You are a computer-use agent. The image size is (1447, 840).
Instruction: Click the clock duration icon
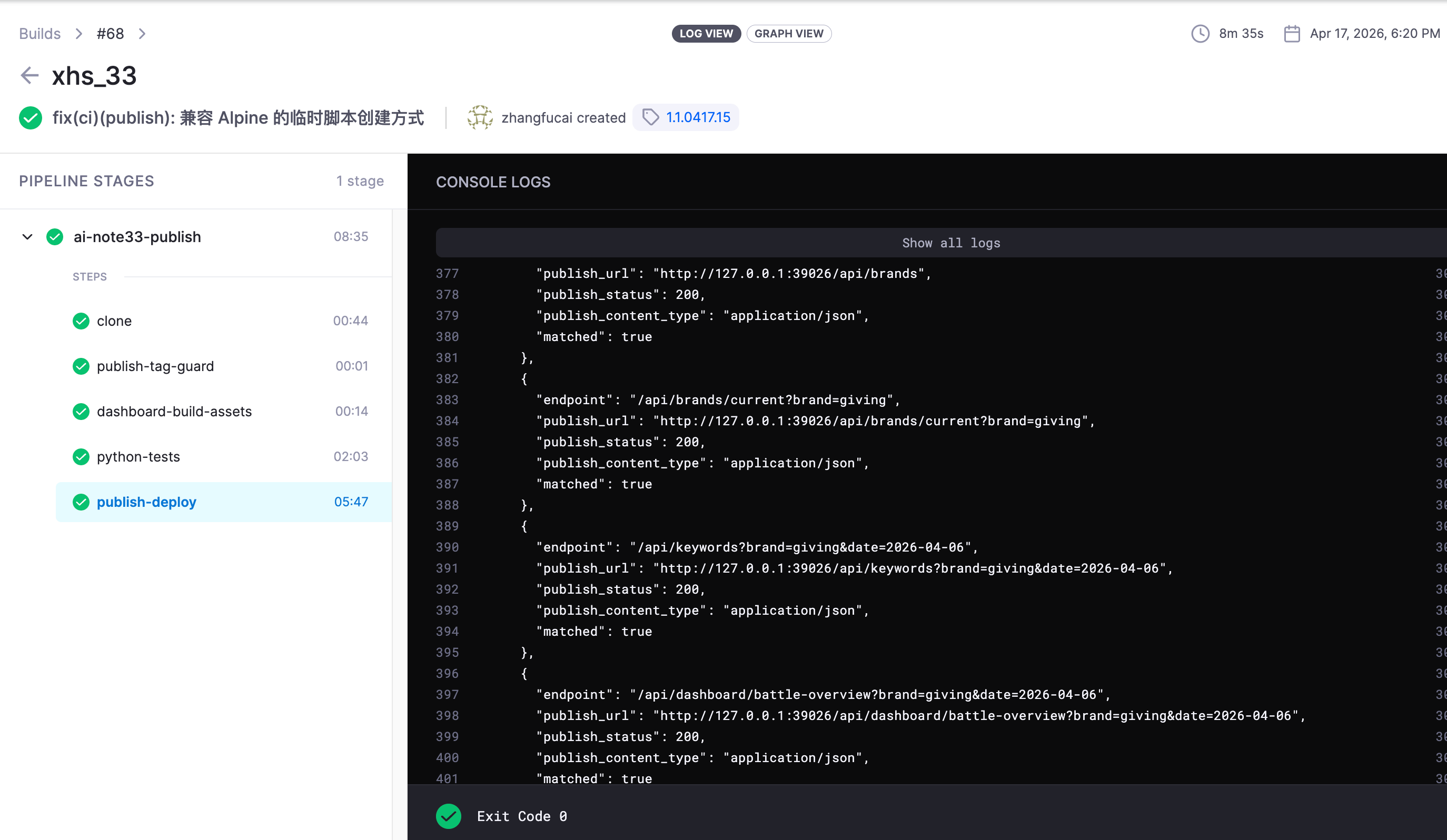click(1200, 33)
